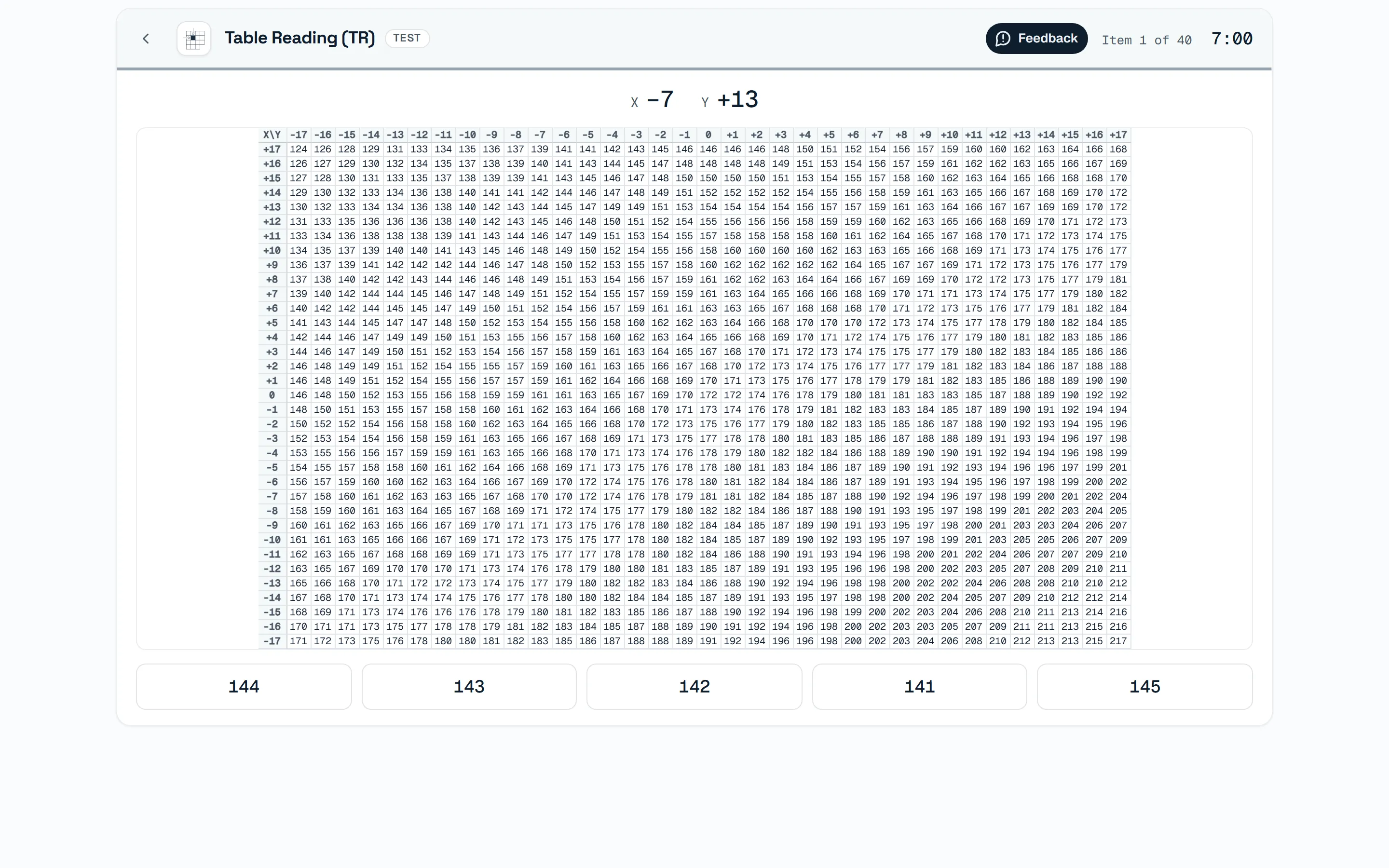The image size is (1389, 868).
Task: Choose answer option 145
Action: coord(1145,687)
